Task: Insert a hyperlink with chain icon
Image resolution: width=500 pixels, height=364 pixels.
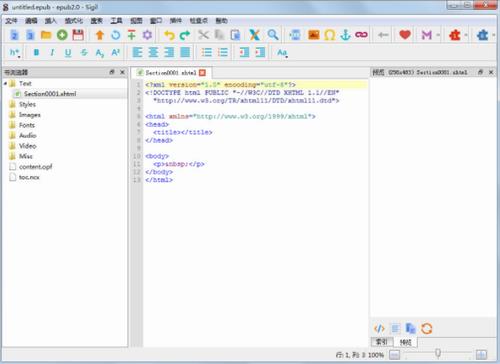Action: (361, 35)
